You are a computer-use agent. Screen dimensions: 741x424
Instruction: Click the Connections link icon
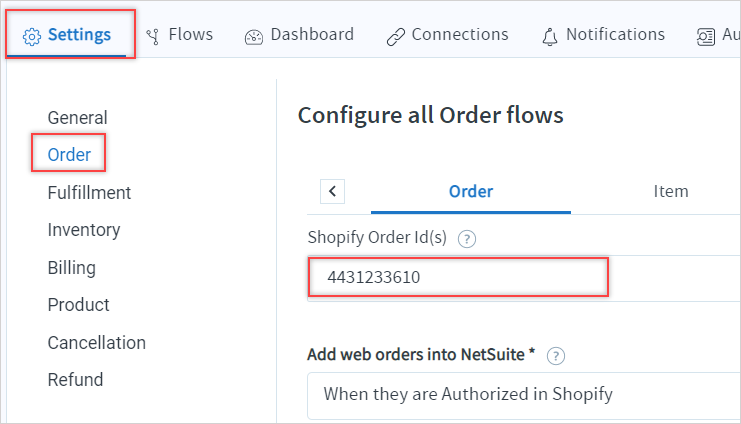(396, 37)
